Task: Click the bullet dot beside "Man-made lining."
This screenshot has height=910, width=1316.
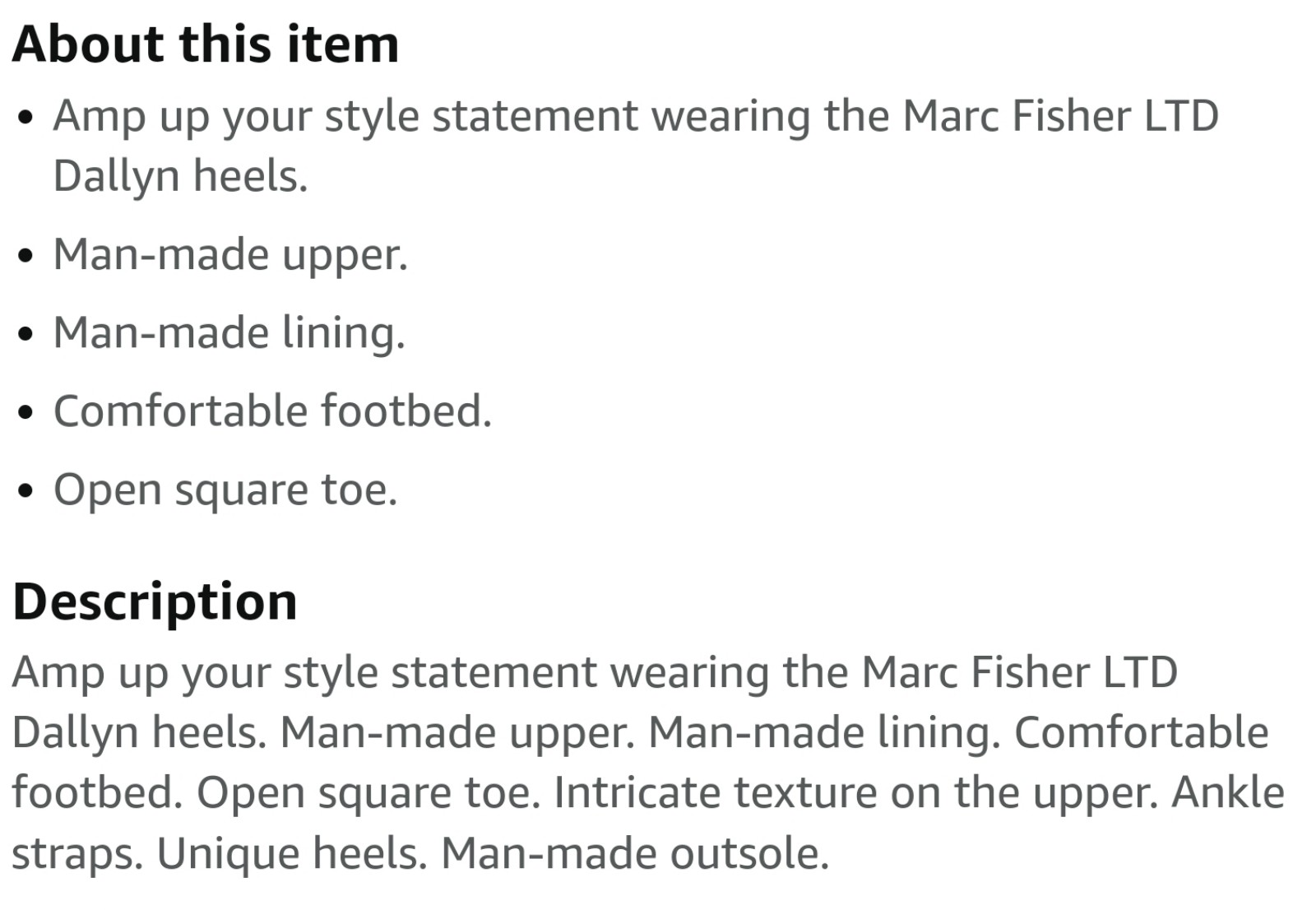Action: point(25,334)
